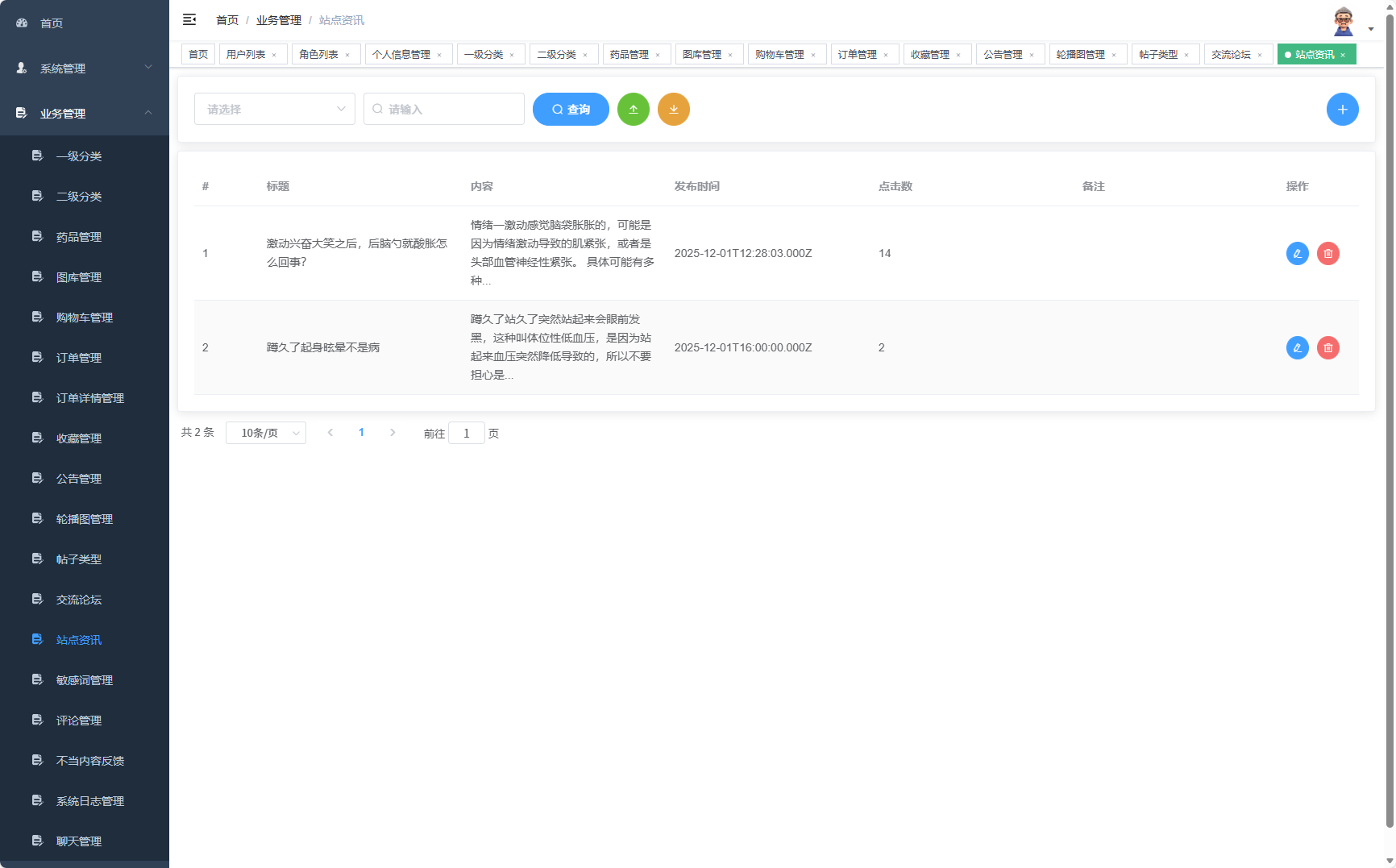This screenshot has width=1396, height=868.
Task: Add new article via blue plus icon
Action: point(1343,109)
